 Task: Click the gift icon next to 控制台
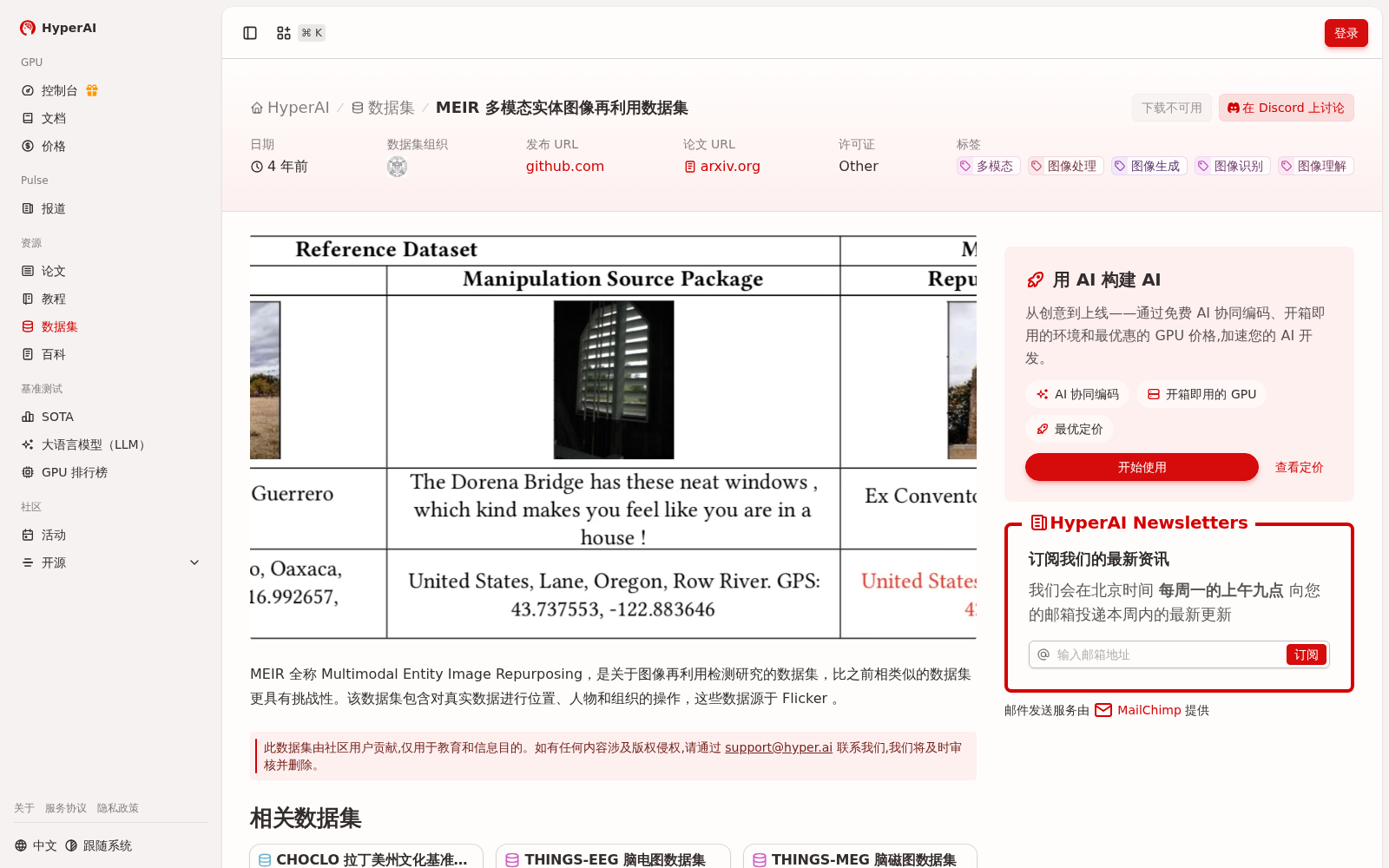[92, 90]
